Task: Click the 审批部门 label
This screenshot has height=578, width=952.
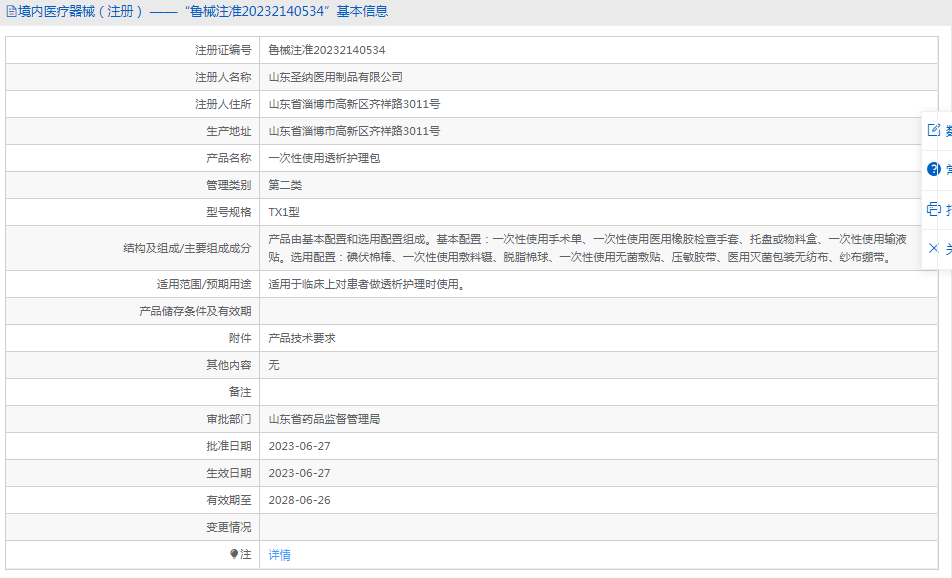Action: pyautogui.click(x=228, y=419)
